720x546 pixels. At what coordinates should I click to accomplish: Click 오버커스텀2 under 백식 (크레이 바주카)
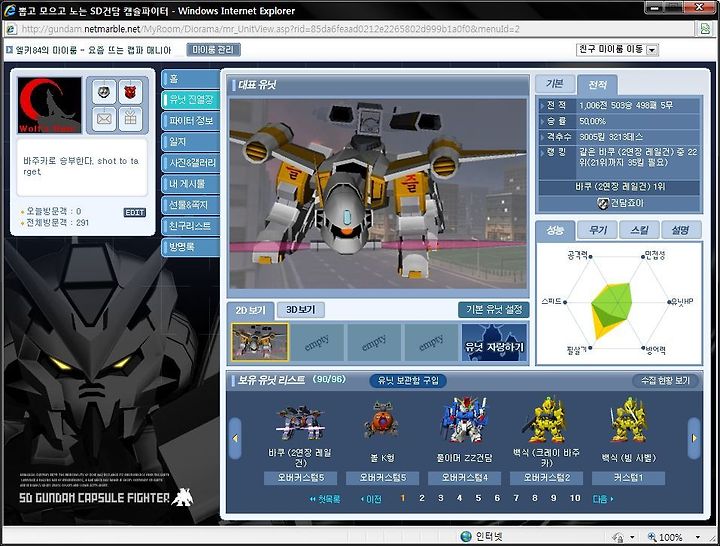tap(546, 478)
